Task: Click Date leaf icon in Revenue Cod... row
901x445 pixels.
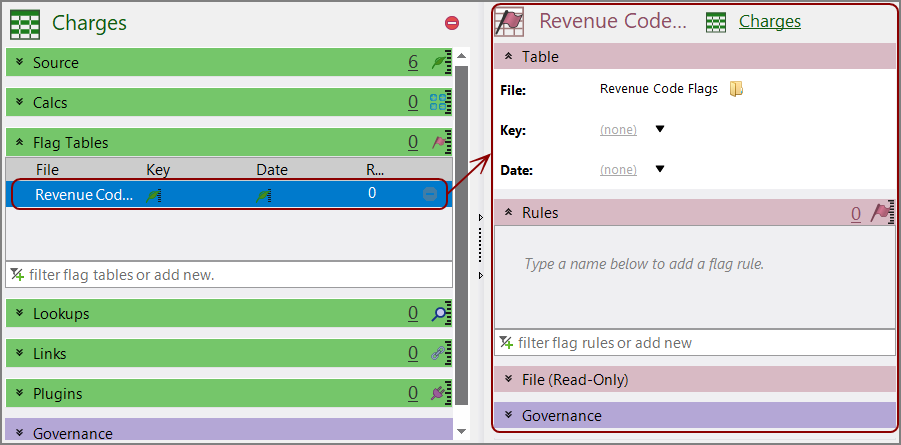Action: click(263, 195)
